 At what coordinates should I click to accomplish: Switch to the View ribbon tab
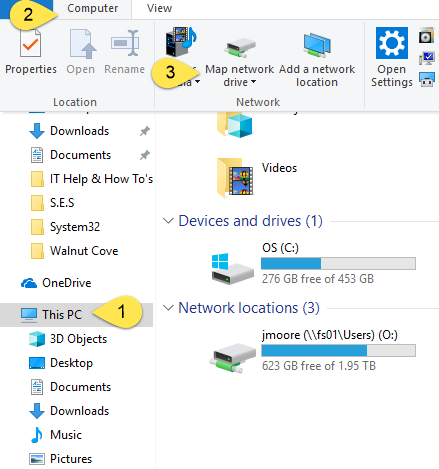(x=159, y=8)
